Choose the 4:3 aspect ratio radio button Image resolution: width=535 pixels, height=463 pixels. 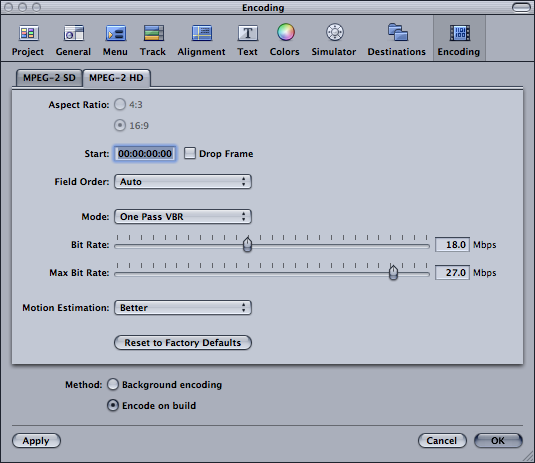[120, 104]
